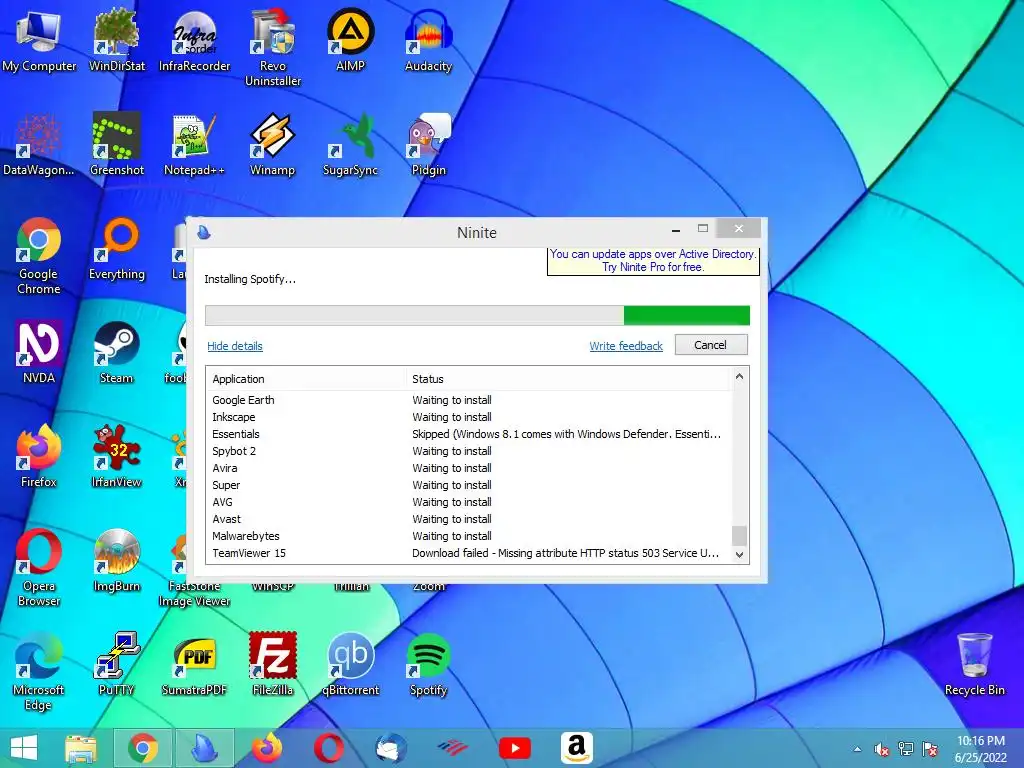
Task: Select the Audacity desktop icon
Action: point(428,40)
